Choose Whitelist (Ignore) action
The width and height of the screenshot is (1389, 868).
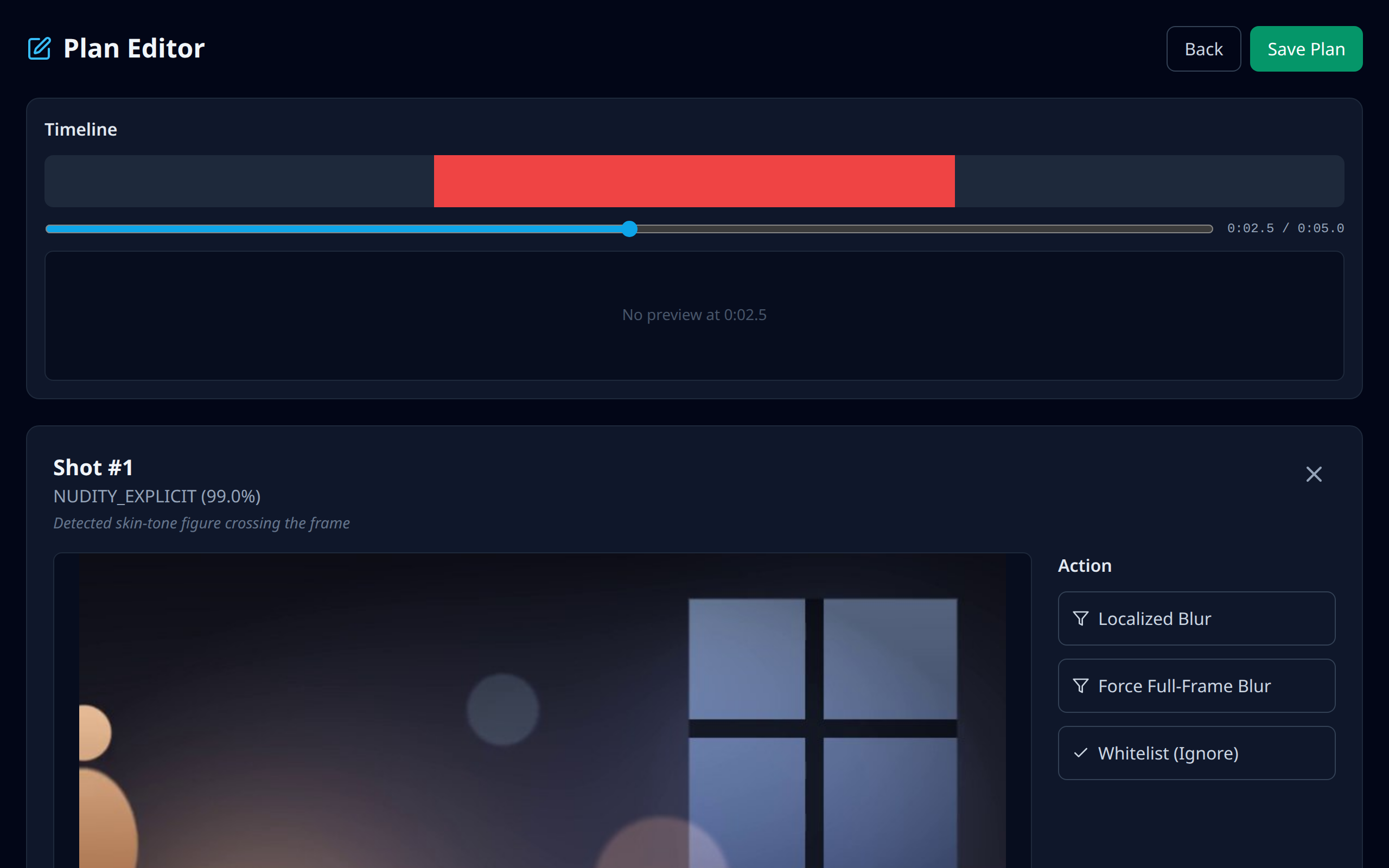coord(1196,752)
